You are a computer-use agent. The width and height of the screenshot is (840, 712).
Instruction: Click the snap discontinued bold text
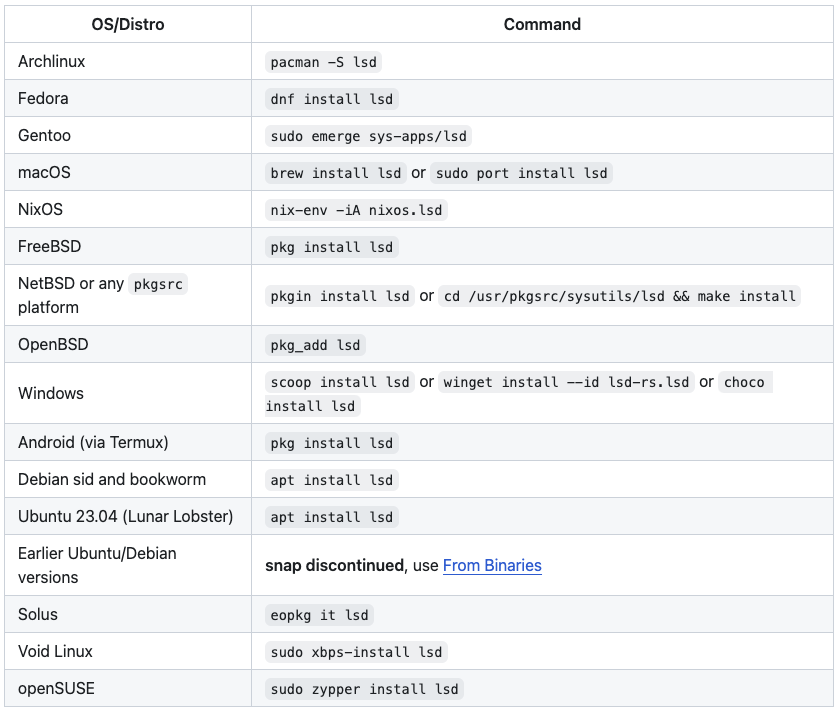coord(335,566)
